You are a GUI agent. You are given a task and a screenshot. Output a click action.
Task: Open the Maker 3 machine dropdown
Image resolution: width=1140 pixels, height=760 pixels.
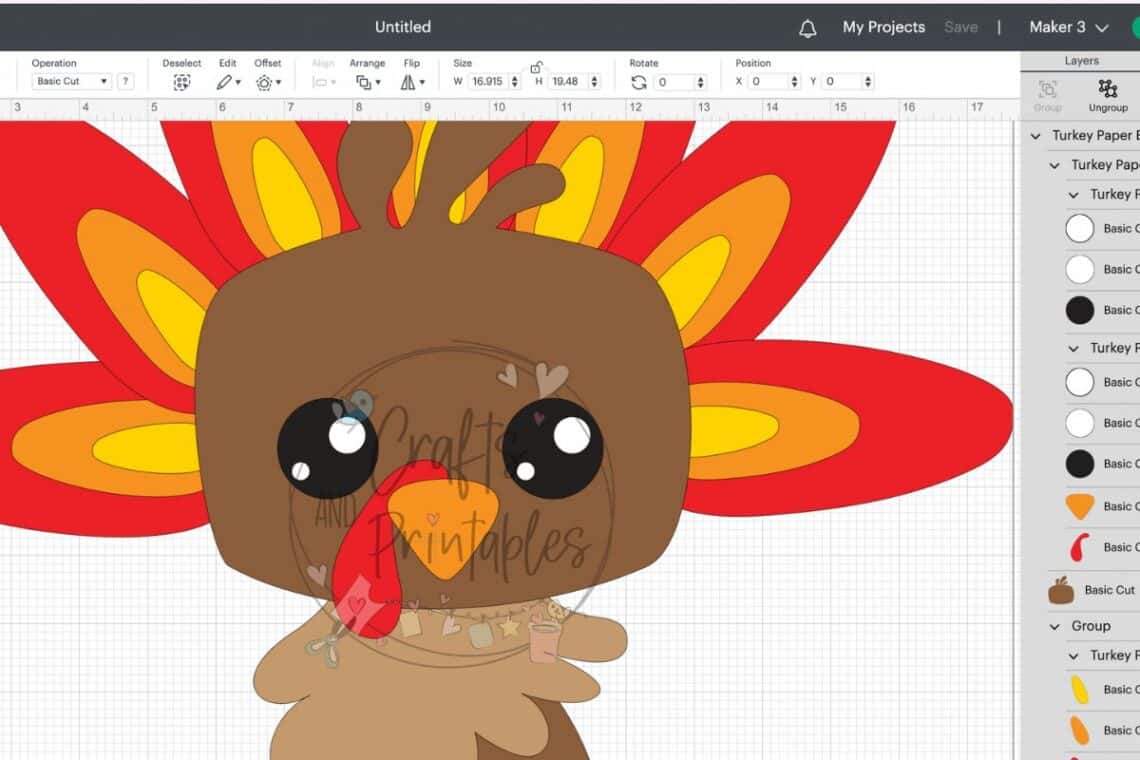point(1068,28)
